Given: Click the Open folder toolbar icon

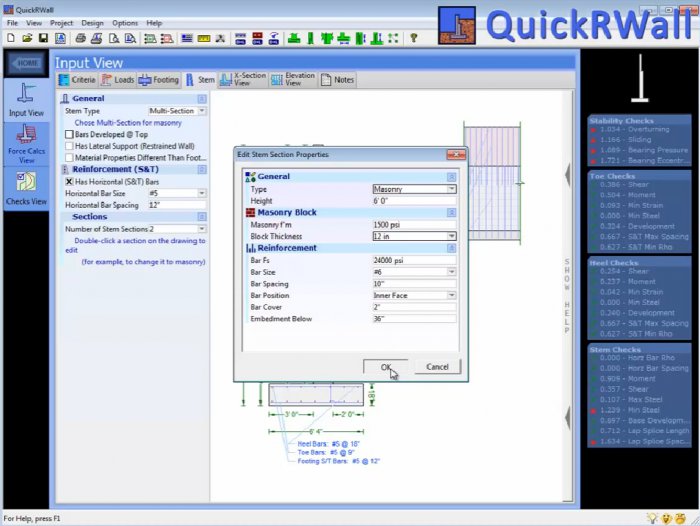Looking at the screenshot, I should coord(27,38).
